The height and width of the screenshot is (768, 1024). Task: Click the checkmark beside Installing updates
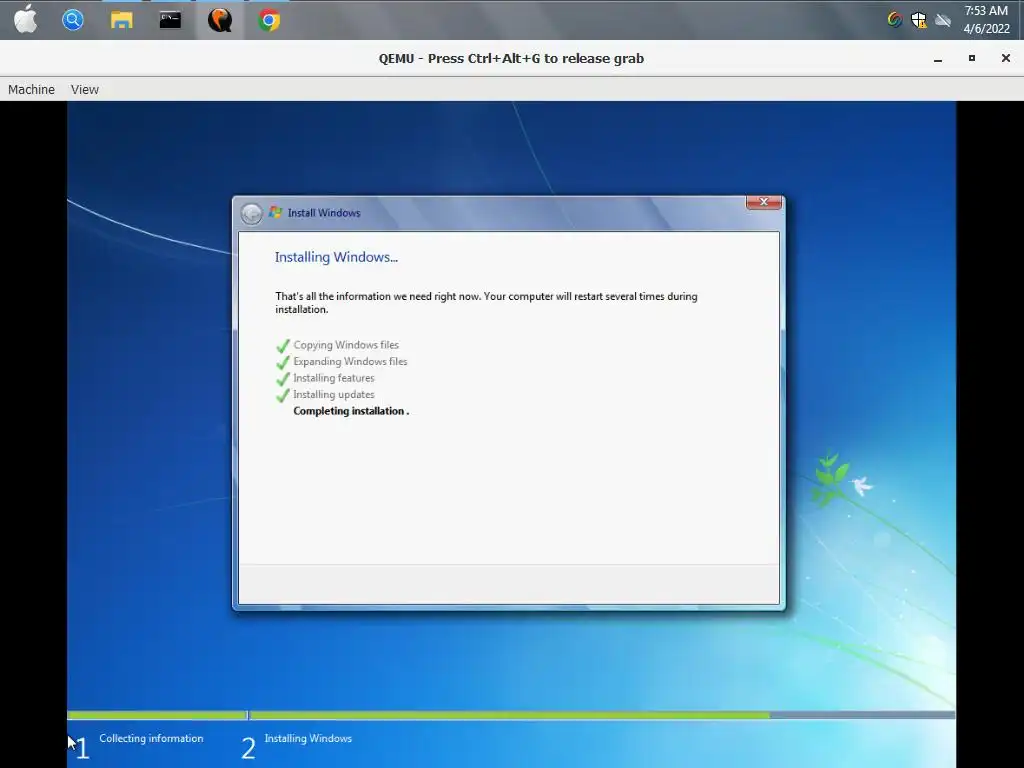[283, 395]
